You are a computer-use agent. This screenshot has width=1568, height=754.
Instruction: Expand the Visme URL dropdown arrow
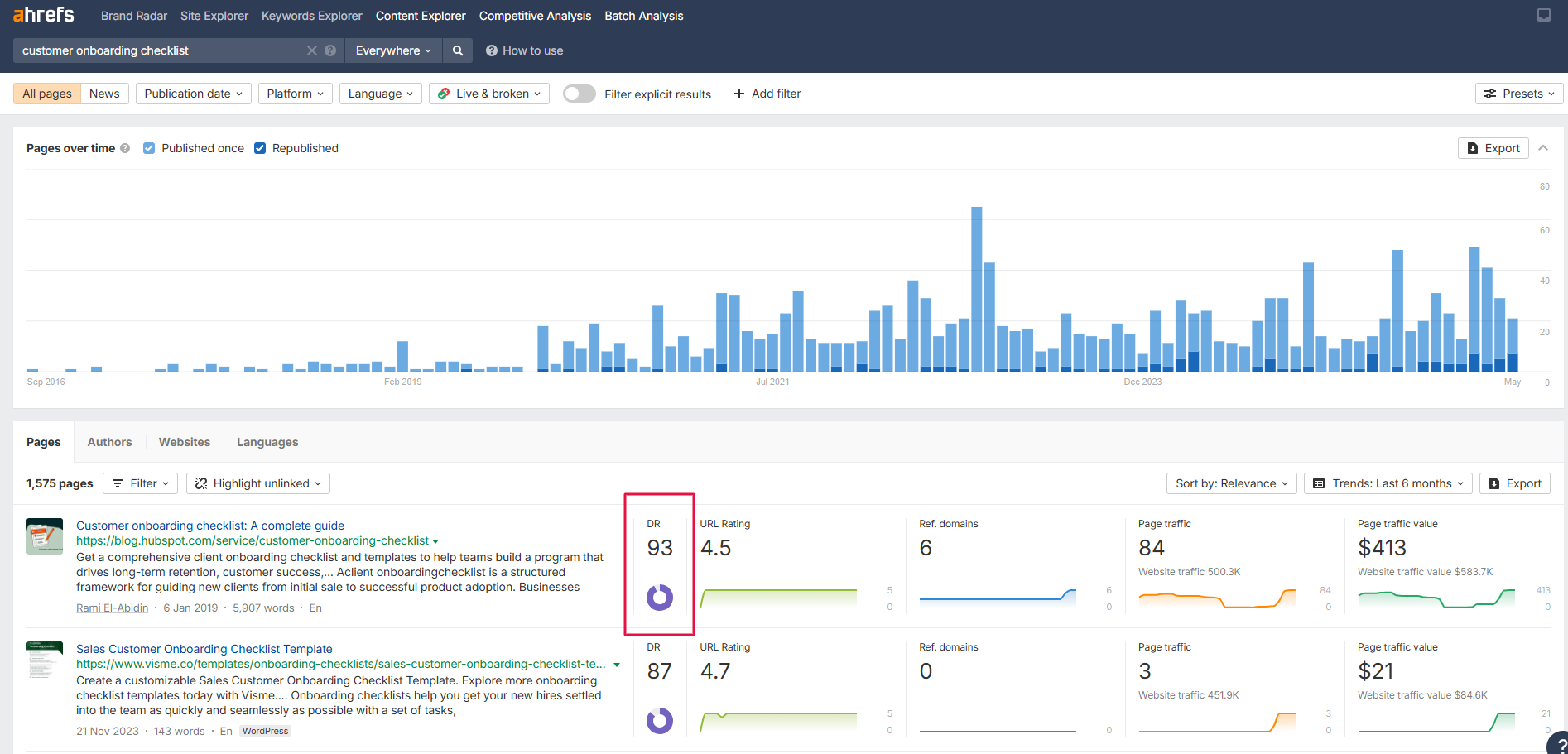coord(617,665)
